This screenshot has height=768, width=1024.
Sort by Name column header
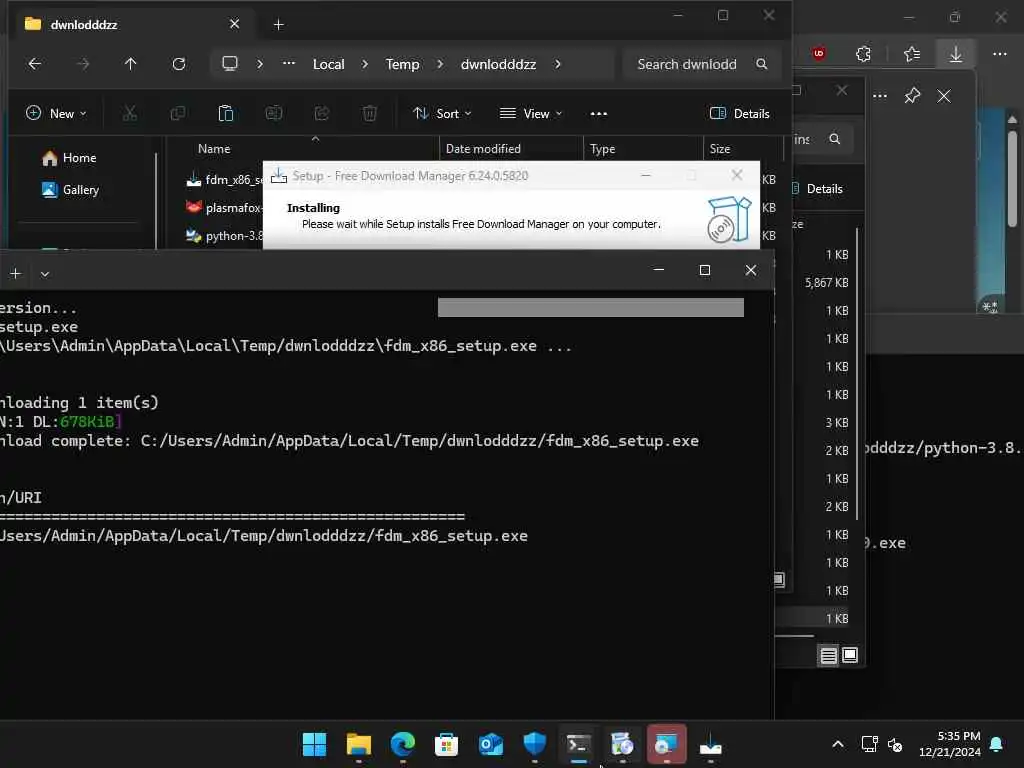point(214,149)
